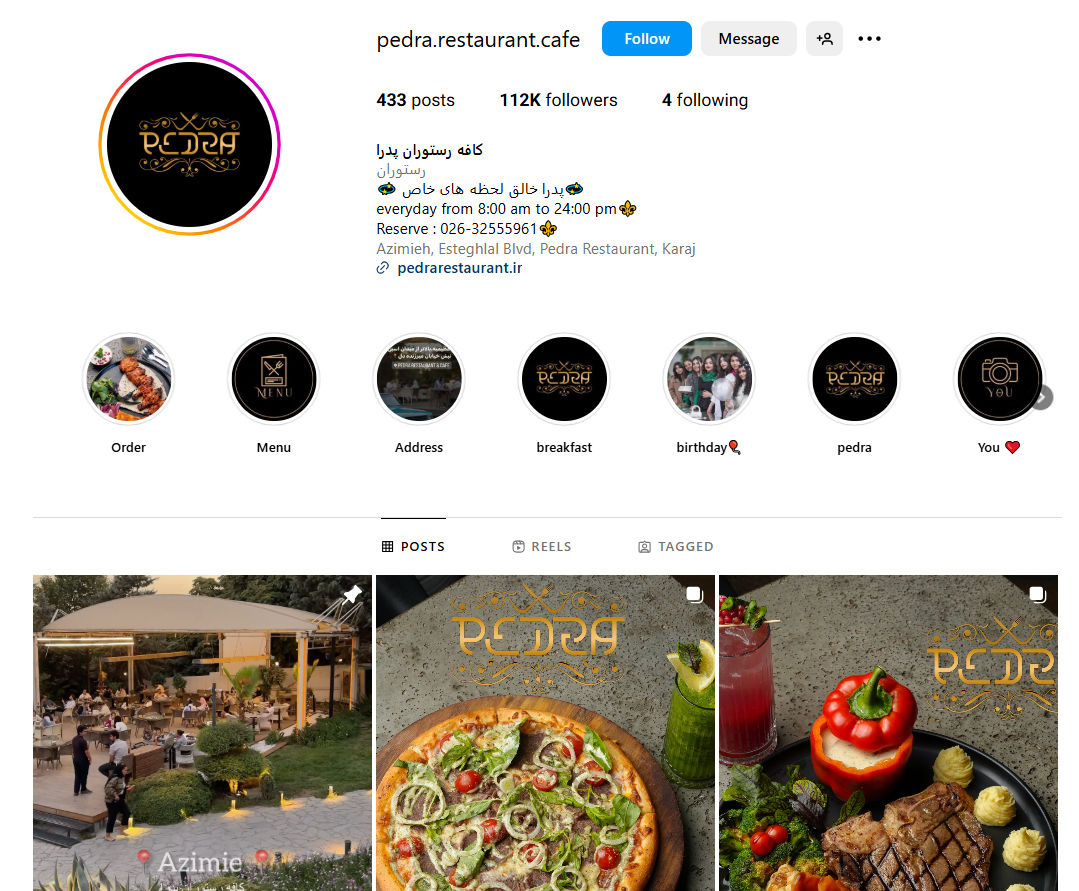View the 112K followers list
Viewport: 1079px width, 891px height.
[558, 100]
